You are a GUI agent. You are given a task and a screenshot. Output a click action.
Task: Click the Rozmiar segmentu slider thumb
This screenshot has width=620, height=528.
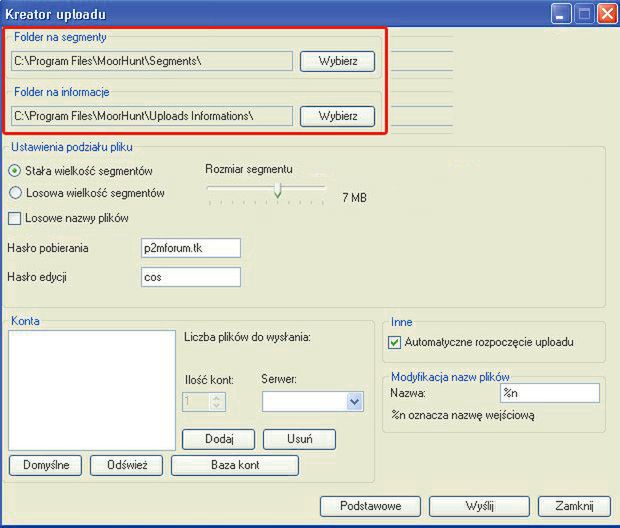[x=278, y=190]
